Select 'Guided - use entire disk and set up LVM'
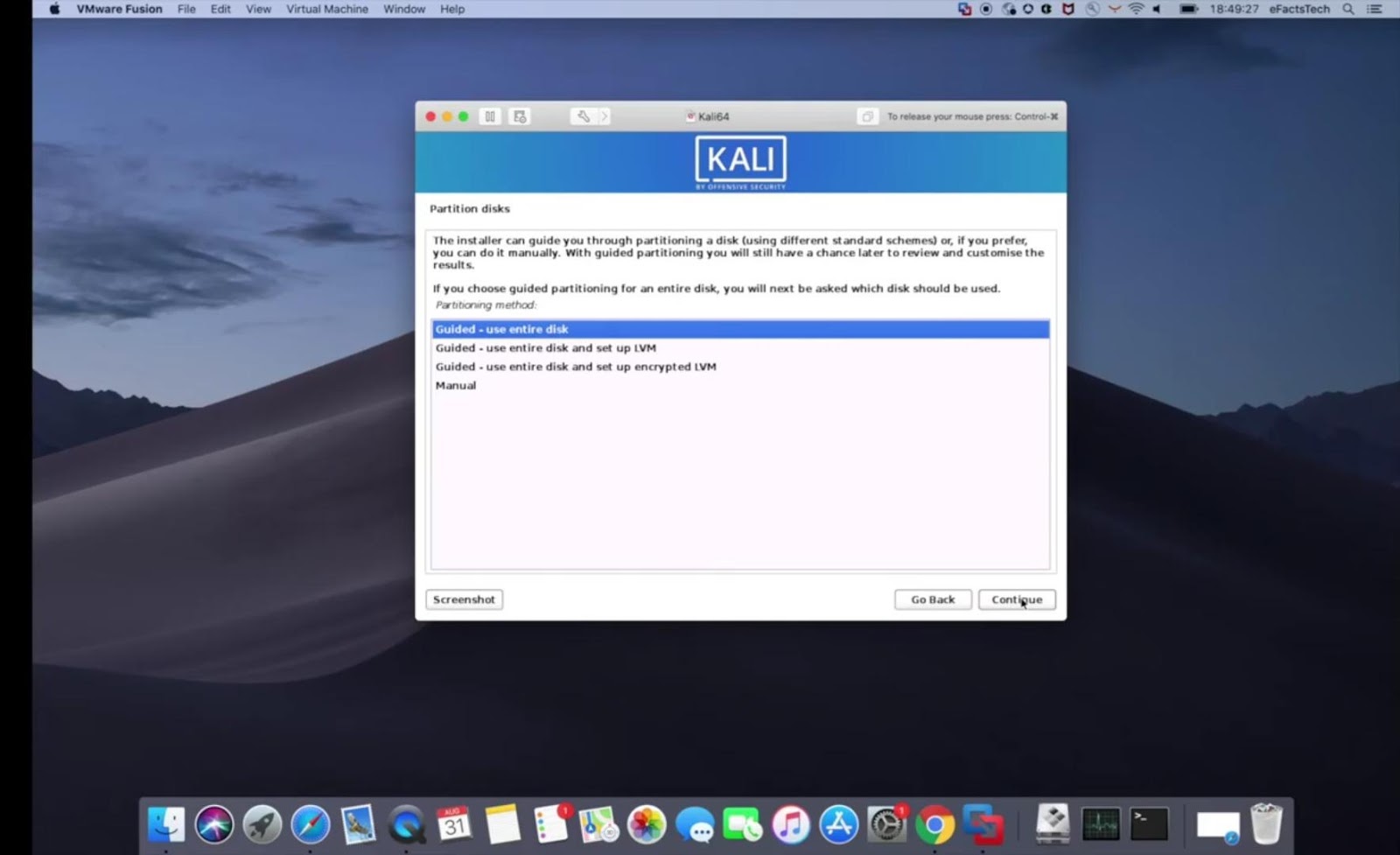The height and width of the screenshot is (855, 1400). click(x=740, y=347)
